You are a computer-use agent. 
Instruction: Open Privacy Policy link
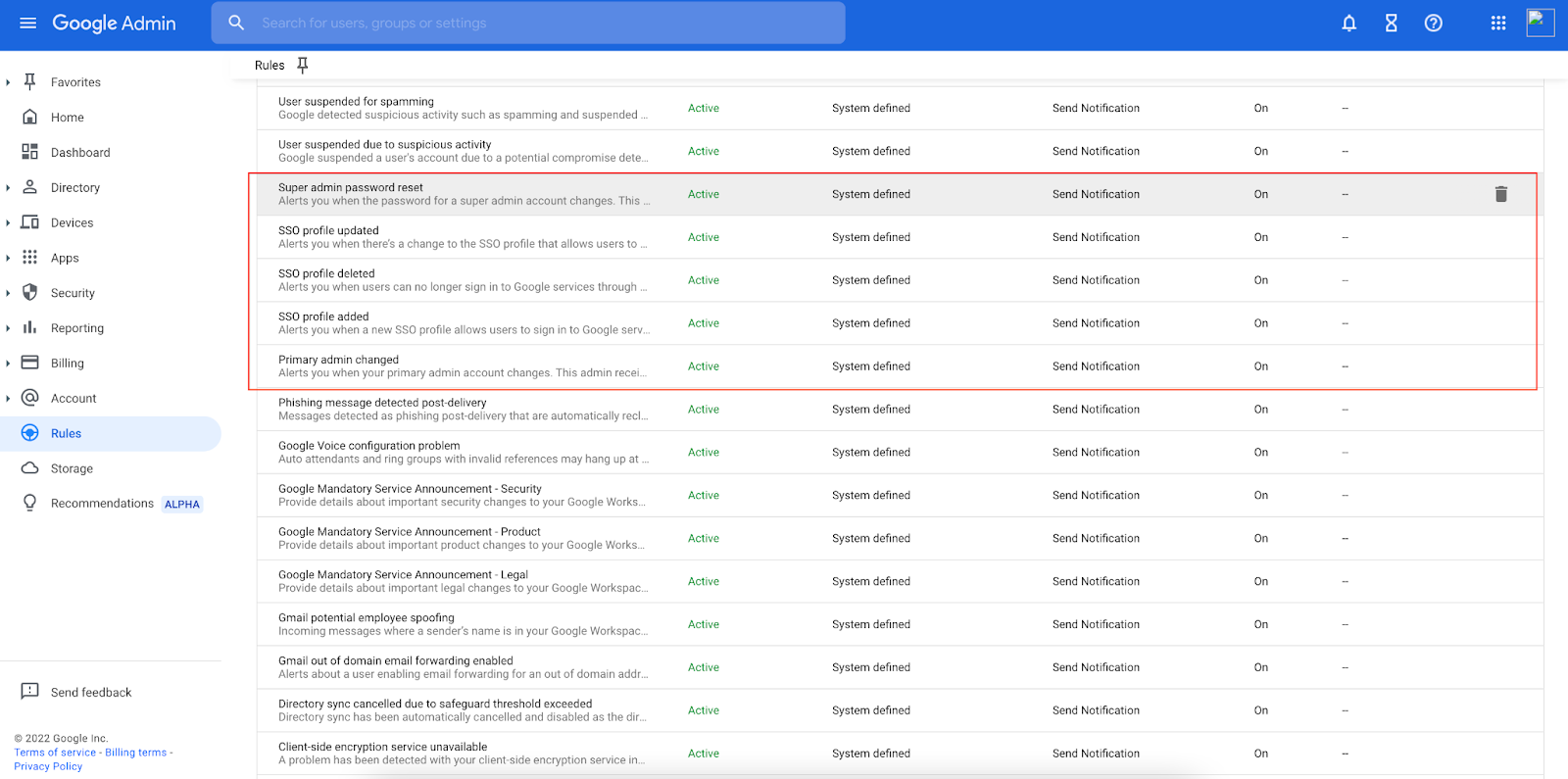coord(48,766)
